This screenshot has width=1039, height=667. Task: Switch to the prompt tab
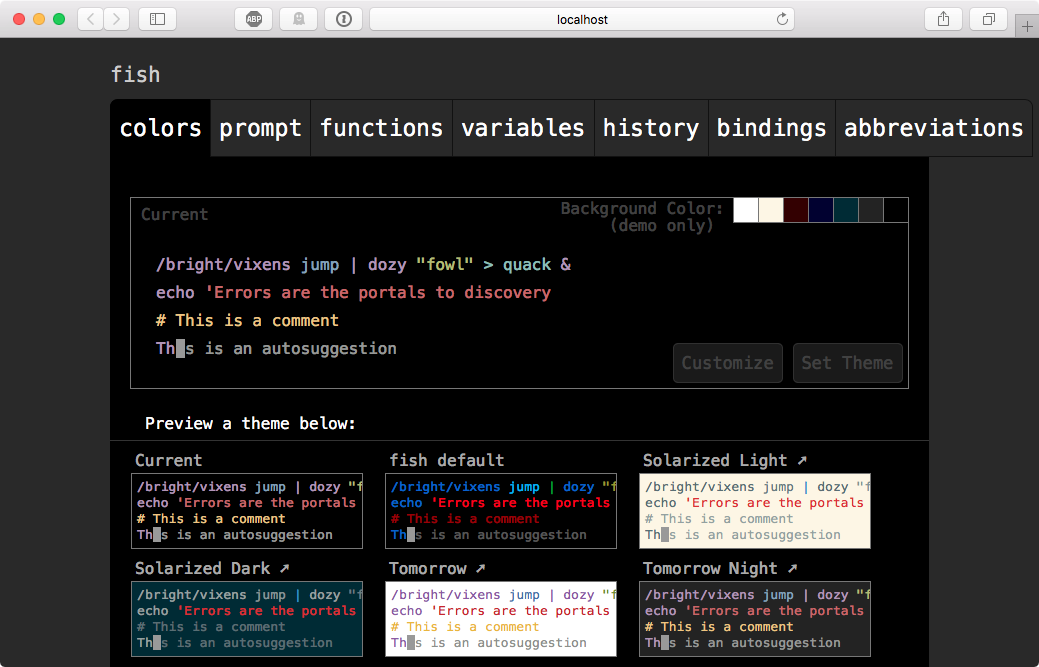point(260,128)
